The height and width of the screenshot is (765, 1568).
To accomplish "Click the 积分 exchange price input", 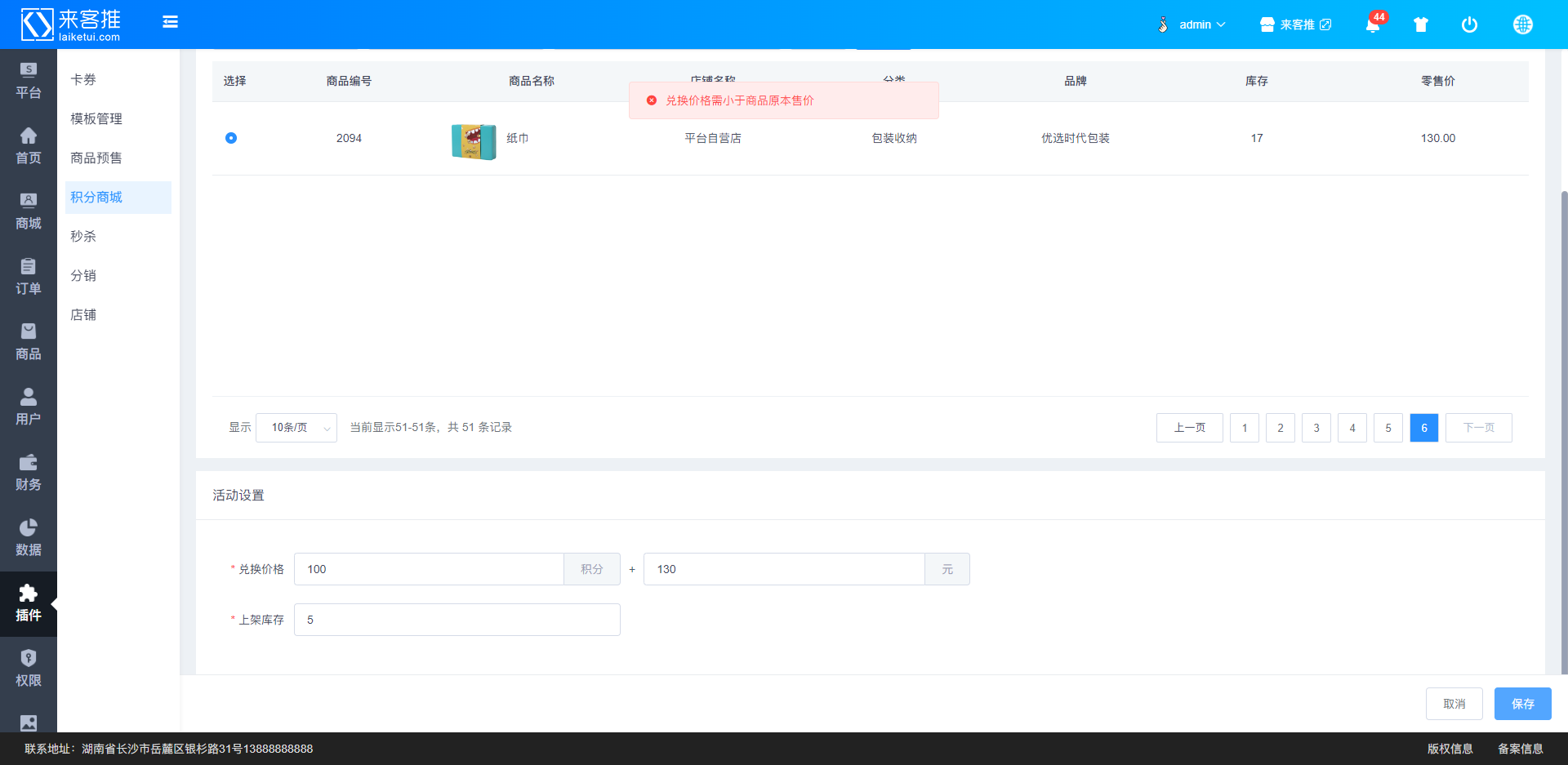I will click(429, 569).
